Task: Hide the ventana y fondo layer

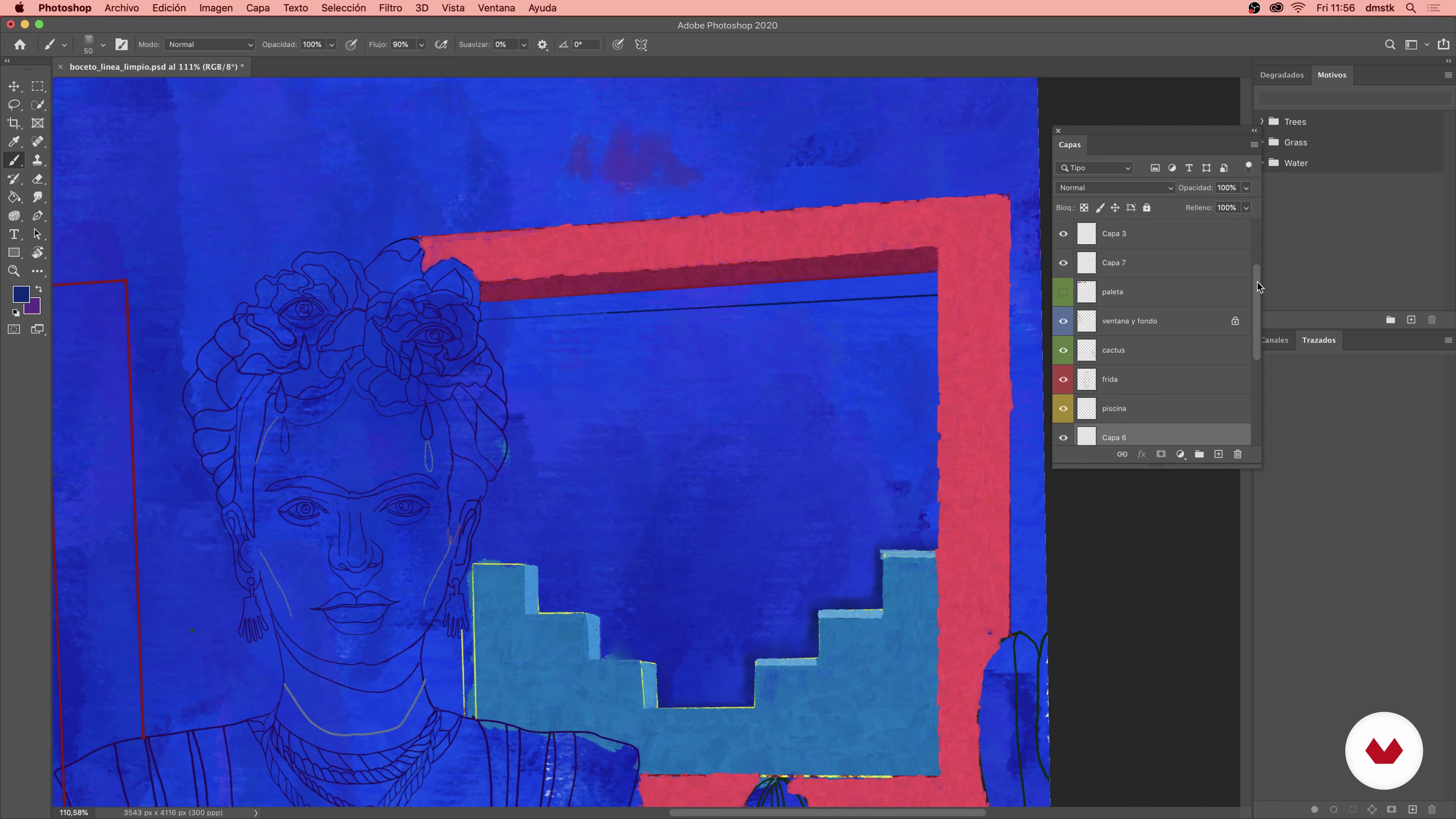Action: (x=1063, y=321)
